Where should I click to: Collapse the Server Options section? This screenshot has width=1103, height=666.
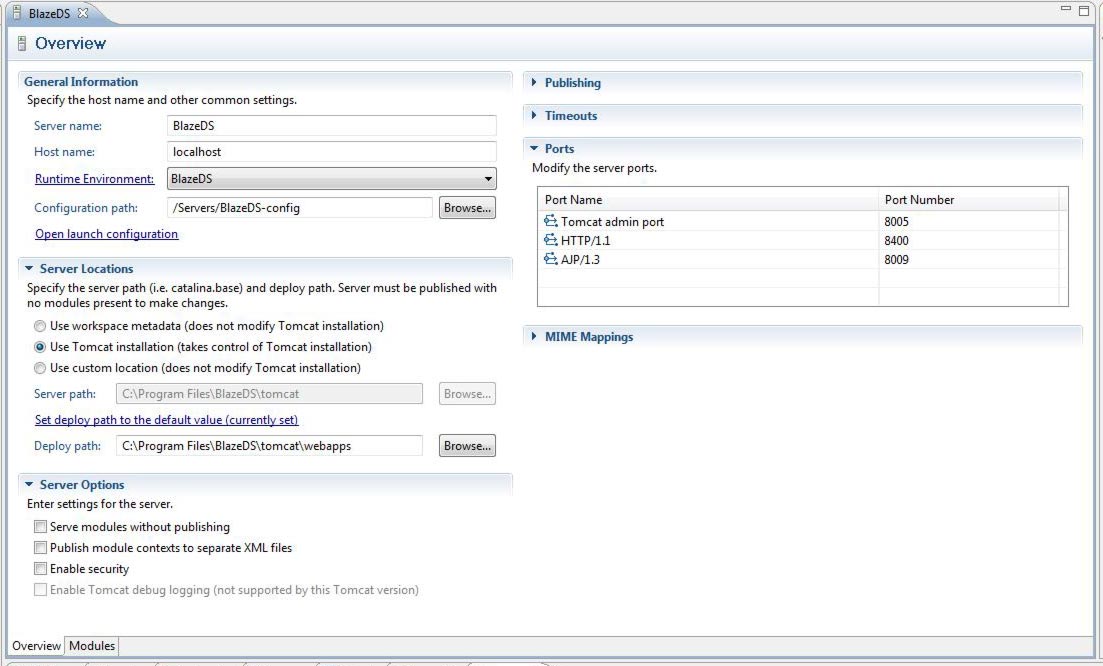coord(29,484)
